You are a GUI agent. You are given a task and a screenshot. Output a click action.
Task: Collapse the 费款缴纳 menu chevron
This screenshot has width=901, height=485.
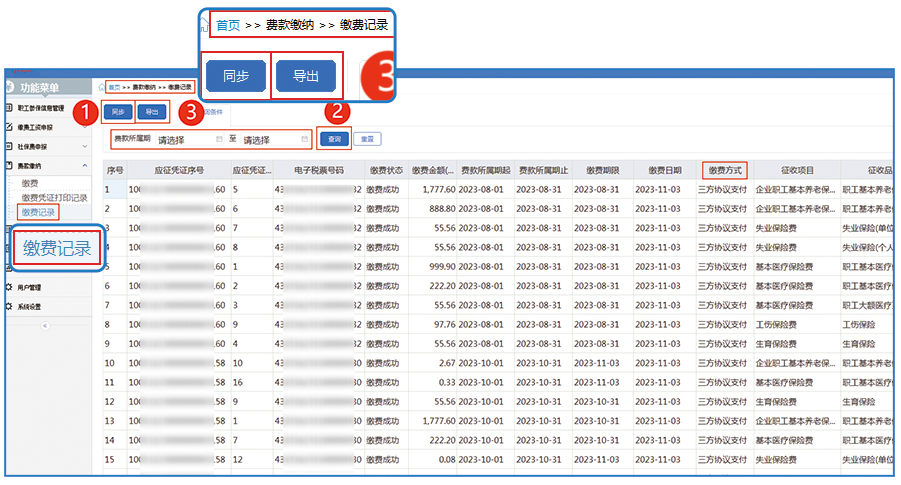[85, 164]
